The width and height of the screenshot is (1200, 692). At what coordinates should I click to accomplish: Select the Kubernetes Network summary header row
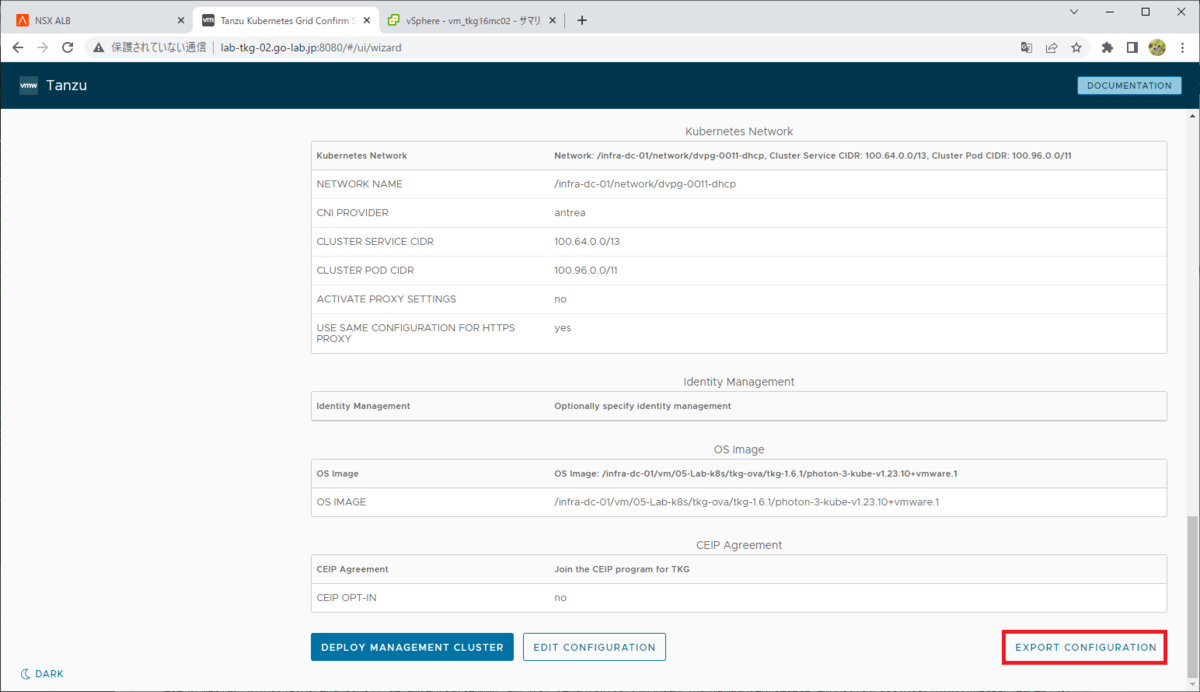click(739, 156)
